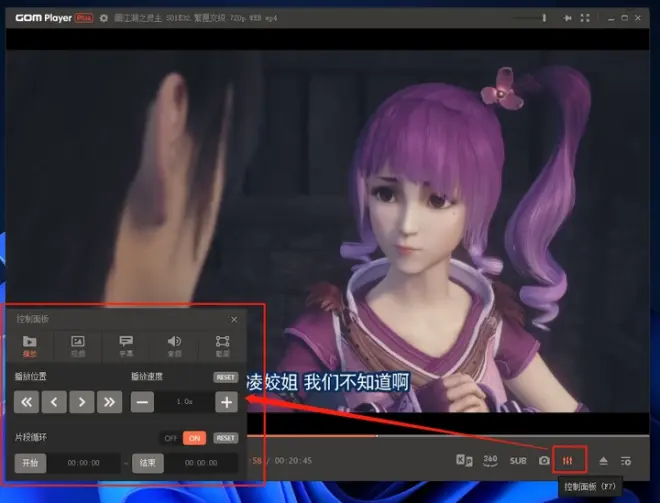Viewport: 660px width, 503px height.
Task: Reset the section loop with the lower RESET button
Action: pyautogui.click(x=226, y=438)
